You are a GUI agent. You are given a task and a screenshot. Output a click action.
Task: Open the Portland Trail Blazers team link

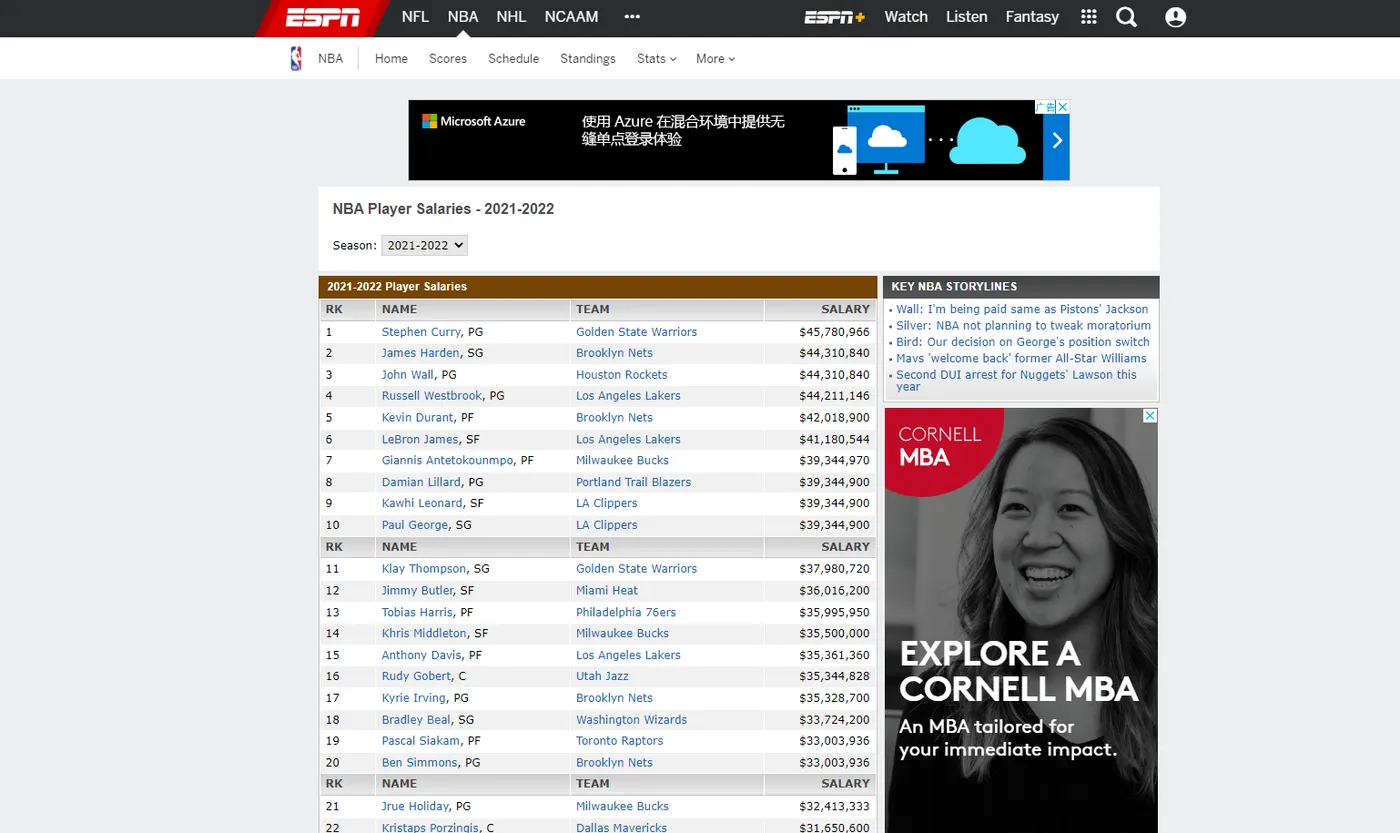pyautogui.click(x=634, y=482)
